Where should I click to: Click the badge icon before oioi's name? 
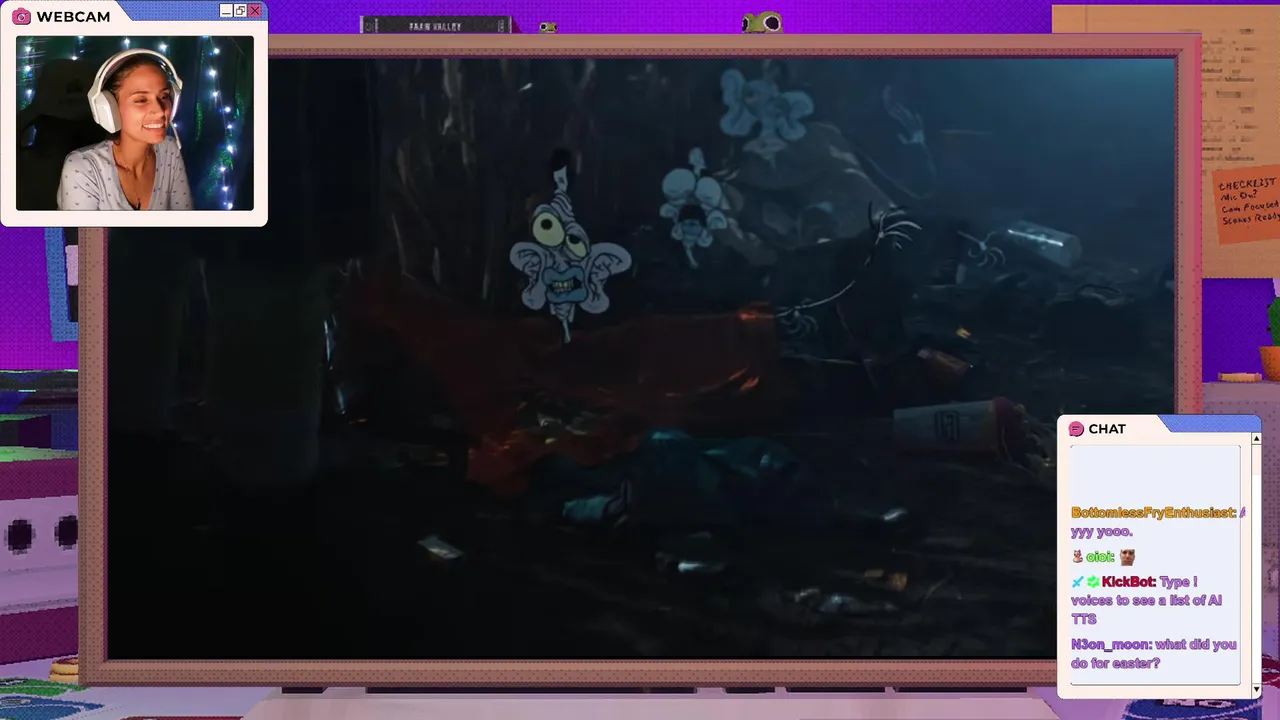1077,557
